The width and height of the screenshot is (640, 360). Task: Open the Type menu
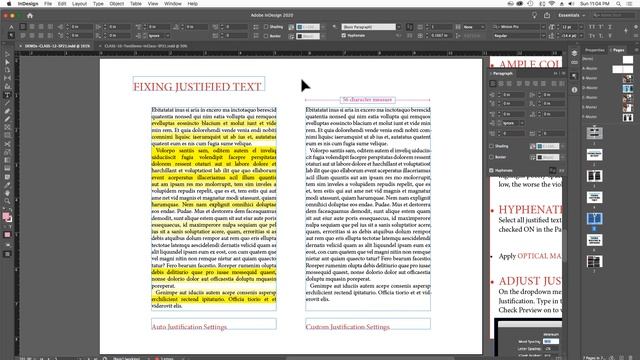tap(98, 4)
